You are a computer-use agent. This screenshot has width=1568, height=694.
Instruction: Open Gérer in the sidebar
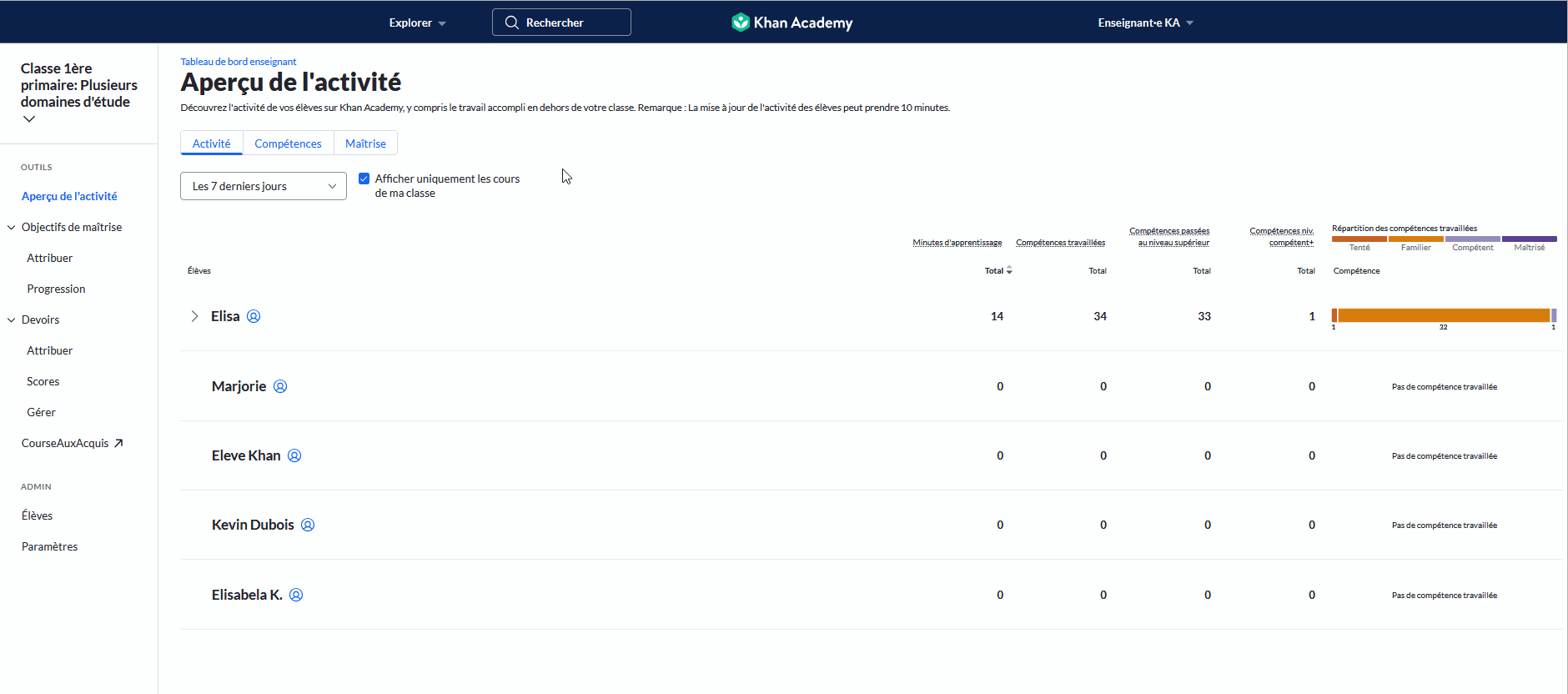click(x=41, y=412)
